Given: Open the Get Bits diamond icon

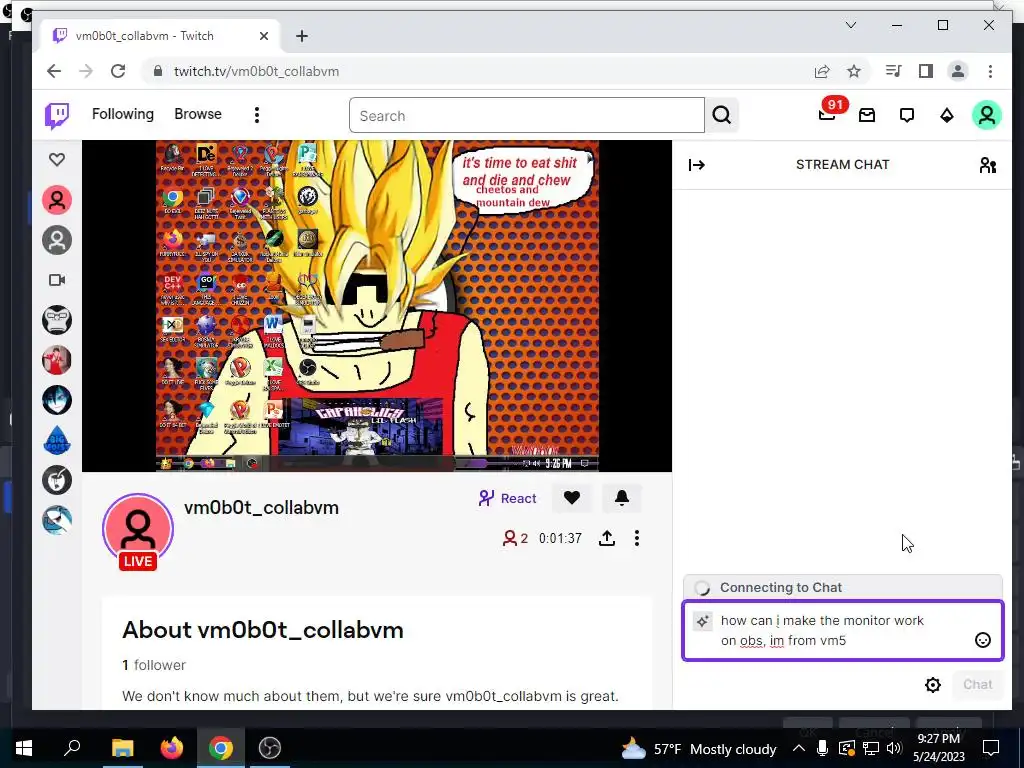Looking at the screenshot, I should pyautogui.click(x=946, y=116).
